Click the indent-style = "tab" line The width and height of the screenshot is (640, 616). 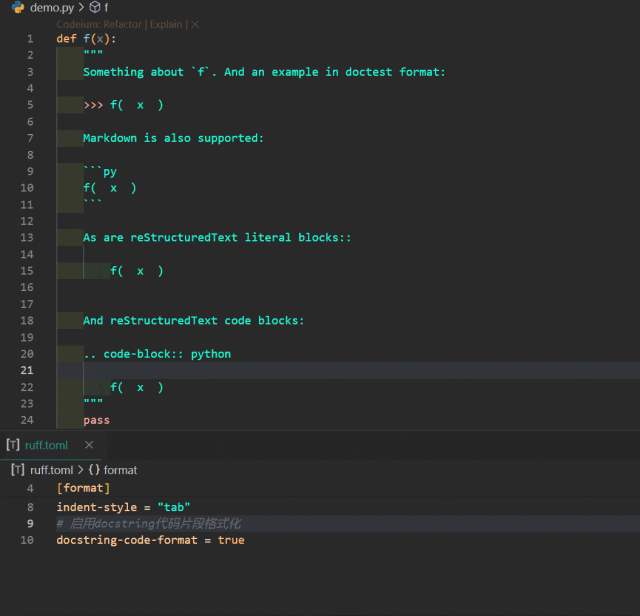123,507
